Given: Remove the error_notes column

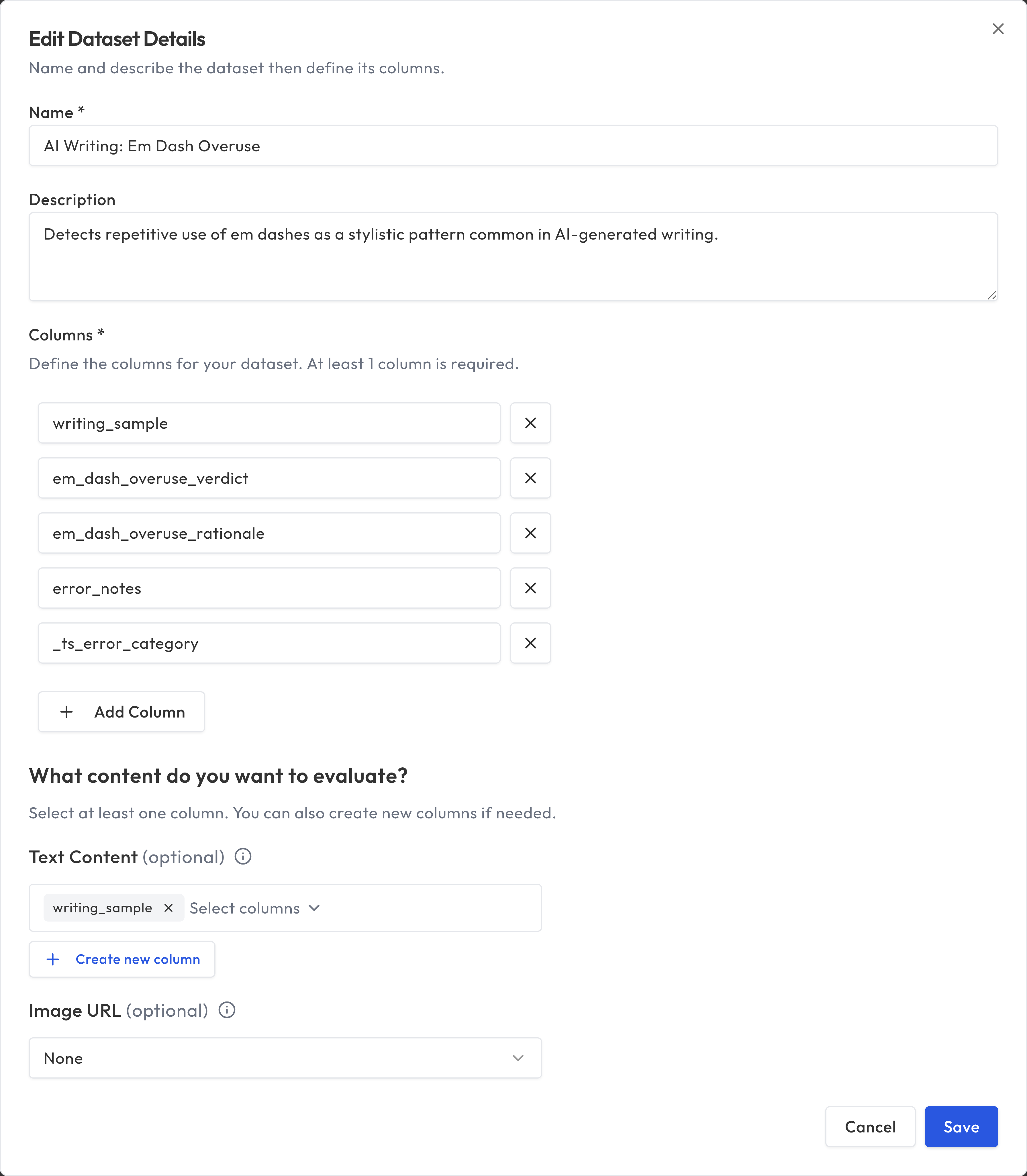Looking at the screenshot, I should point(530,588).
